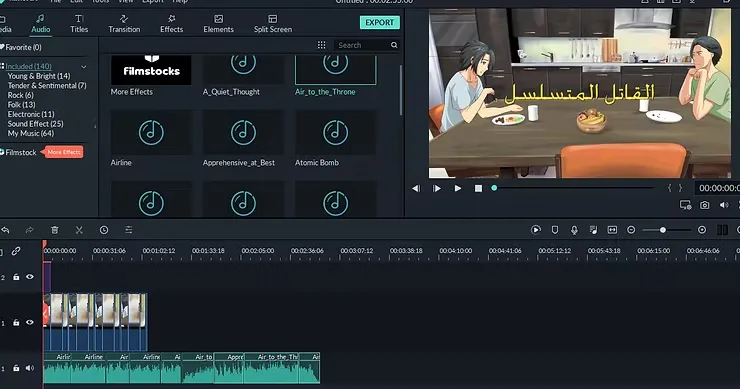Click the render preview icon
The image size is (740, 389).
coord(536,230)
